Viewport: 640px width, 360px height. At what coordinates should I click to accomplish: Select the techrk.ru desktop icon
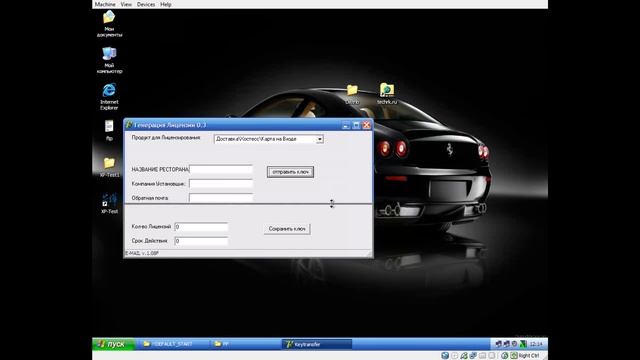[387, 93]
